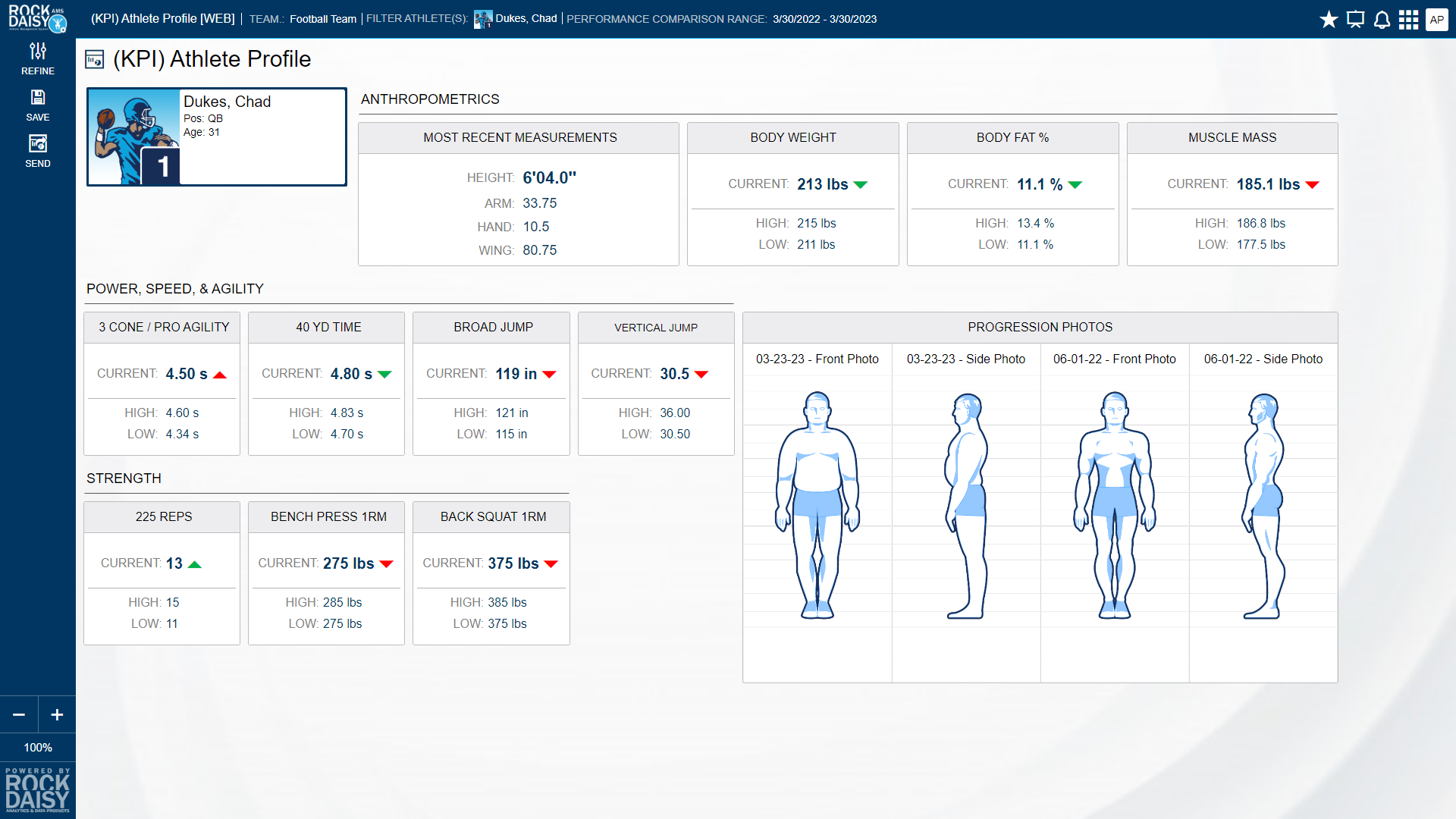Screen dimensions: 1456x819
Task: Click the zoom out minus button
Action: pyautogui.click(x=19, y=714)
